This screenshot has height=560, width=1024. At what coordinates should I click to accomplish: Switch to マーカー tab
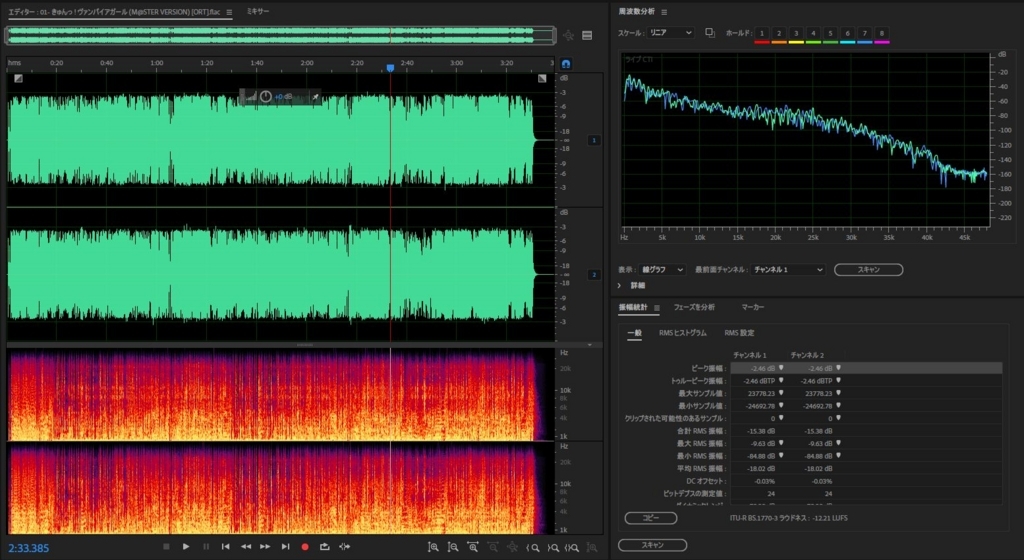(x=753, y=307)
